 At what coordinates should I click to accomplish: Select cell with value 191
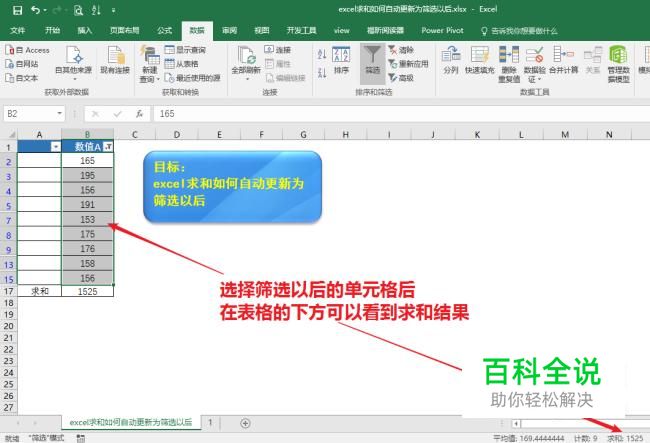click(x=87, y=205)
